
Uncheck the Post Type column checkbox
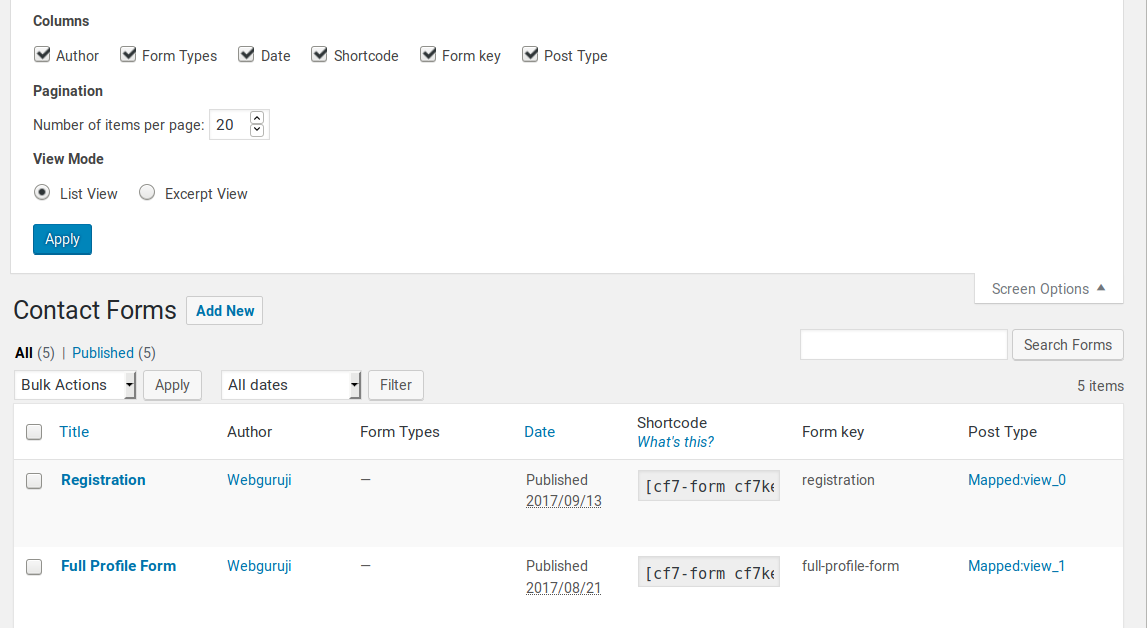click(x=530, y=55)
